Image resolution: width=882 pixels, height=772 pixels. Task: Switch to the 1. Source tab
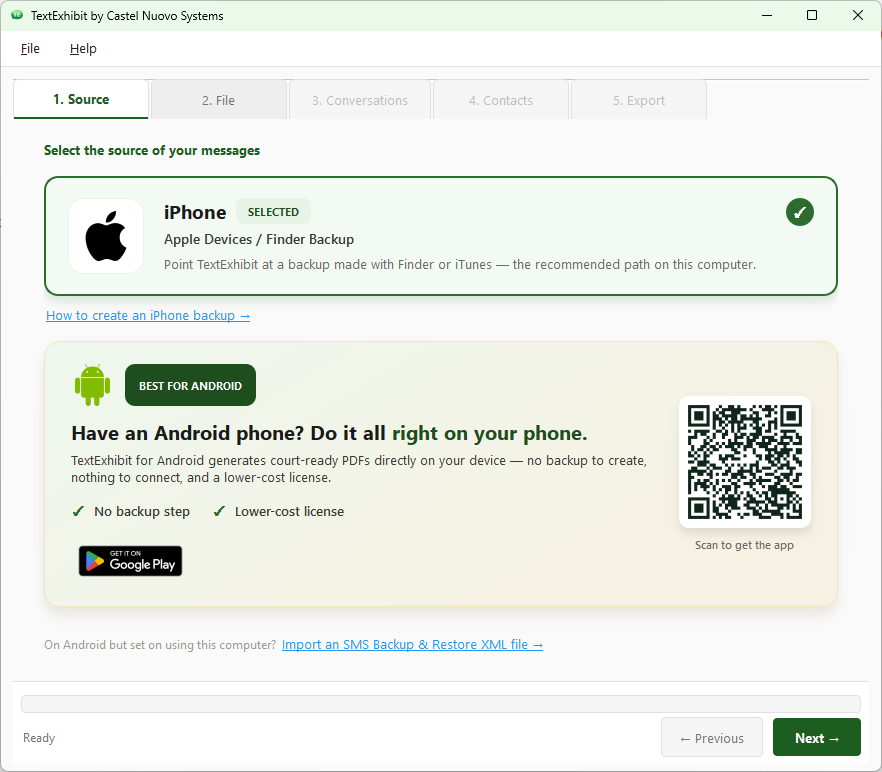81,100
